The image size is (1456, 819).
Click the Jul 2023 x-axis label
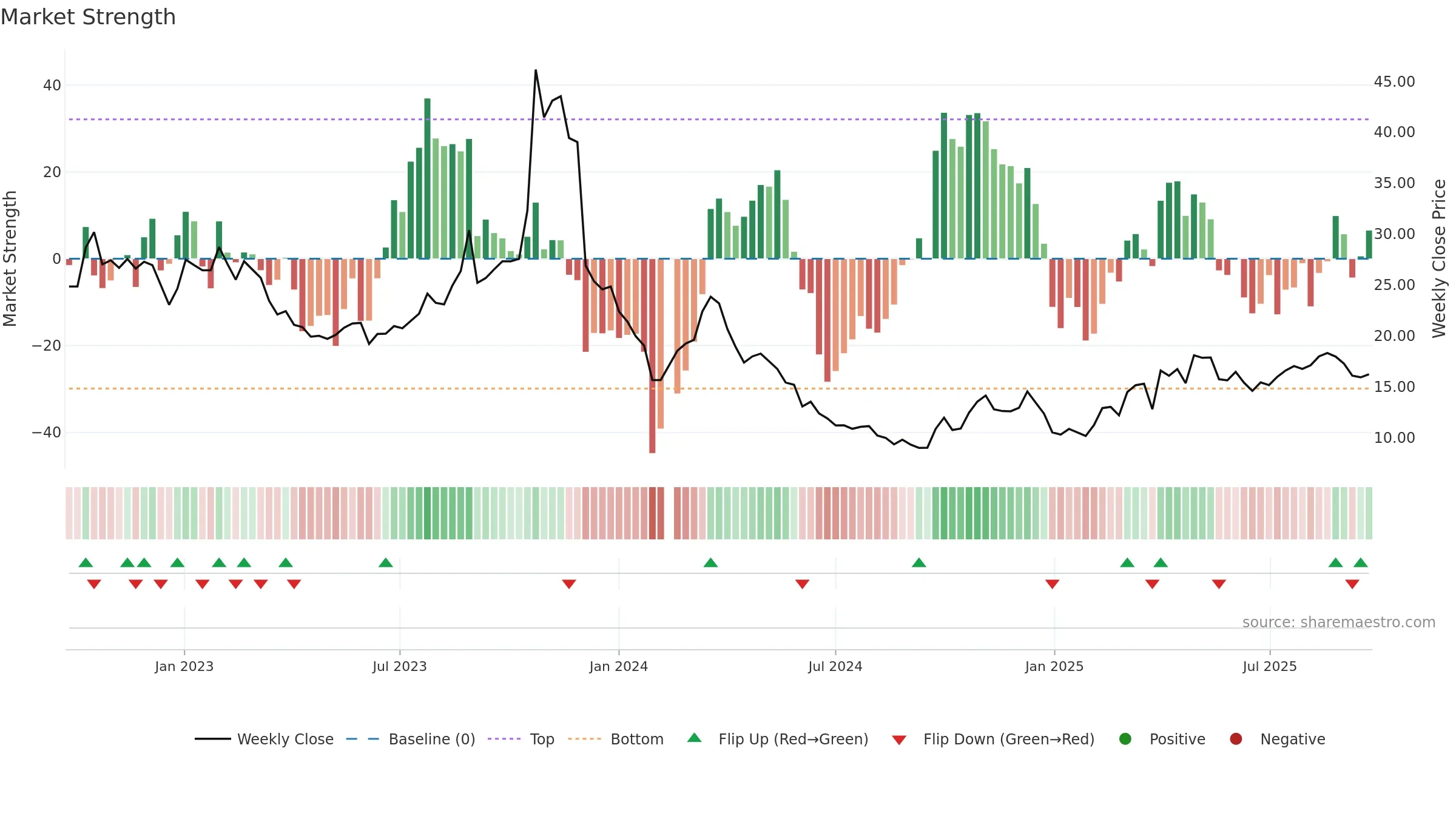click(400, 666)
